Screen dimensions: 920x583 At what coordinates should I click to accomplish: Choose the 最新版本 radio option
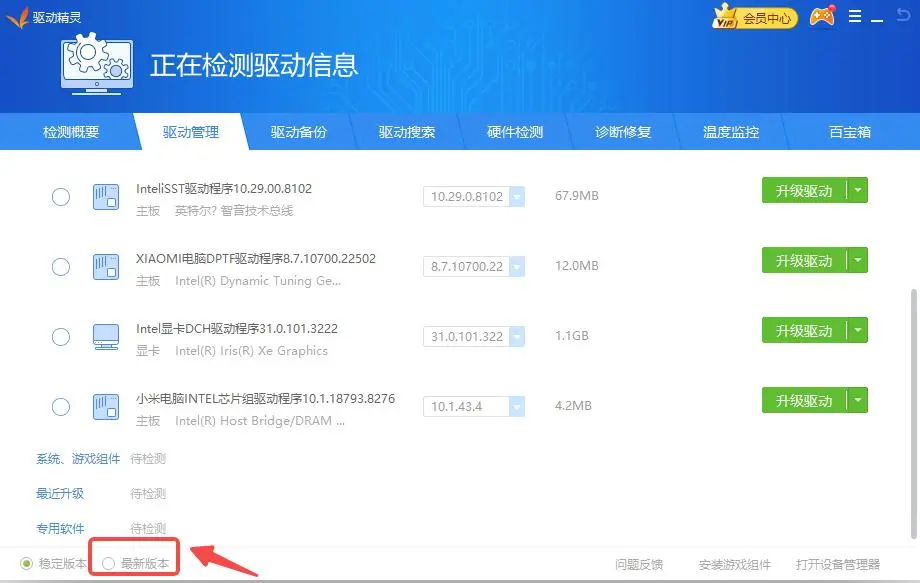point(108,564)
